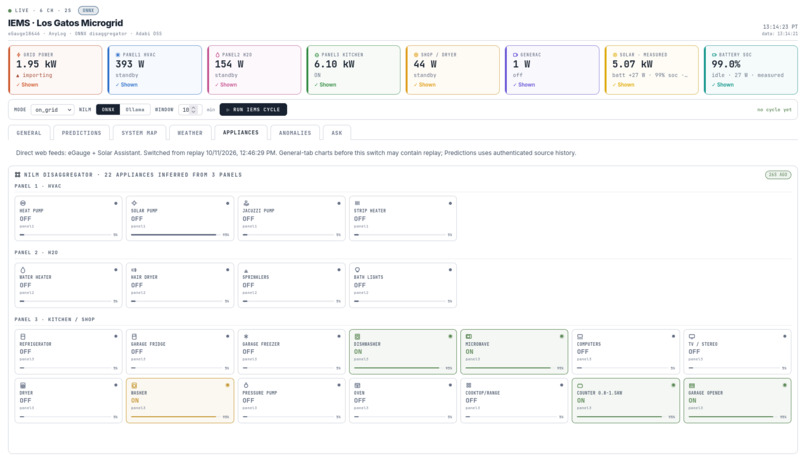The width and height of the screenshot is (806, 460).
Task: Open the Weather tab
Action: 190,133
